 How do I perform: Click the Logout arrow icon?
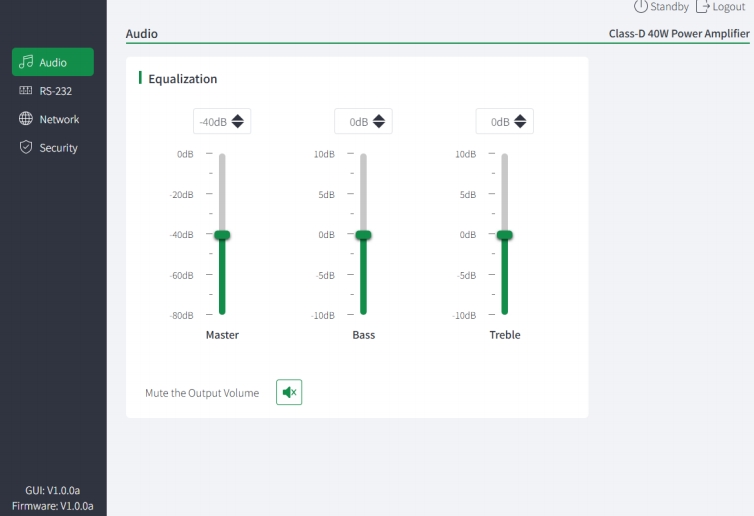[x=703, y=6]
